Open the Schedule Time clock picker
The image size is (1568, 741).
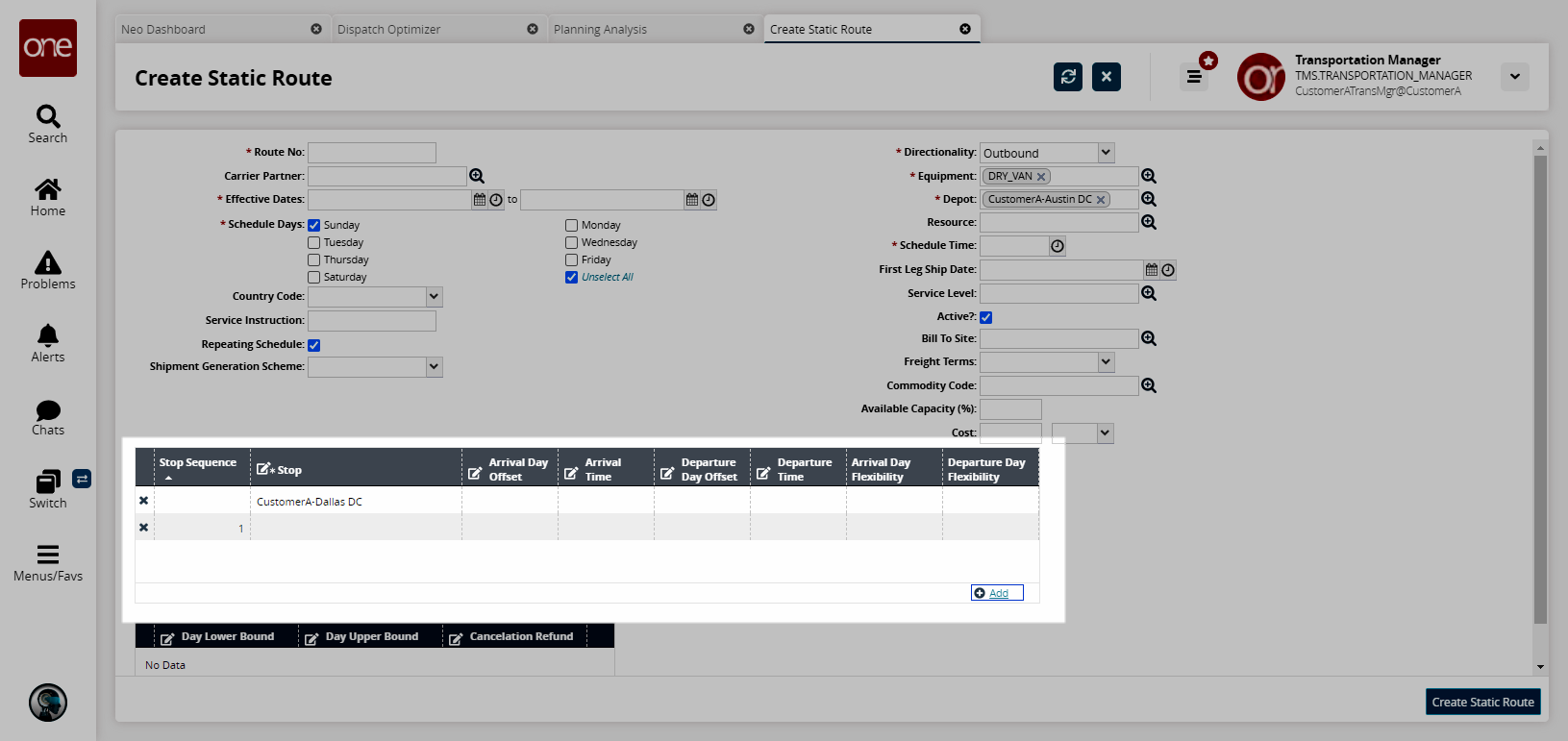coord(1058,246)
